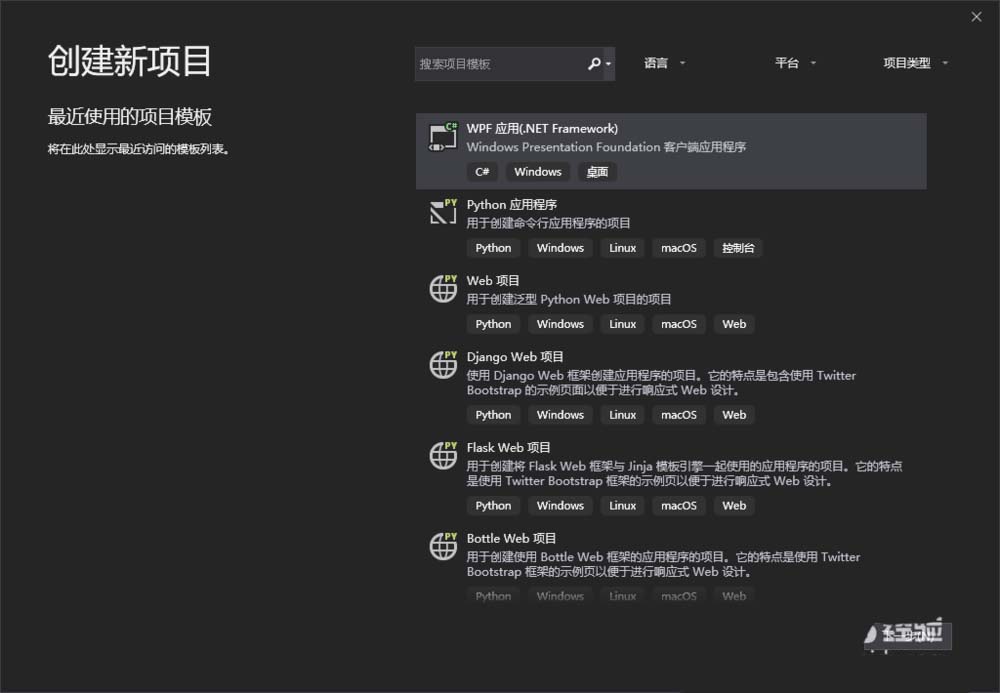This screenshot has height=693, width=1000.
Task: Click the 创建新项目 page title
Action: 129,61
